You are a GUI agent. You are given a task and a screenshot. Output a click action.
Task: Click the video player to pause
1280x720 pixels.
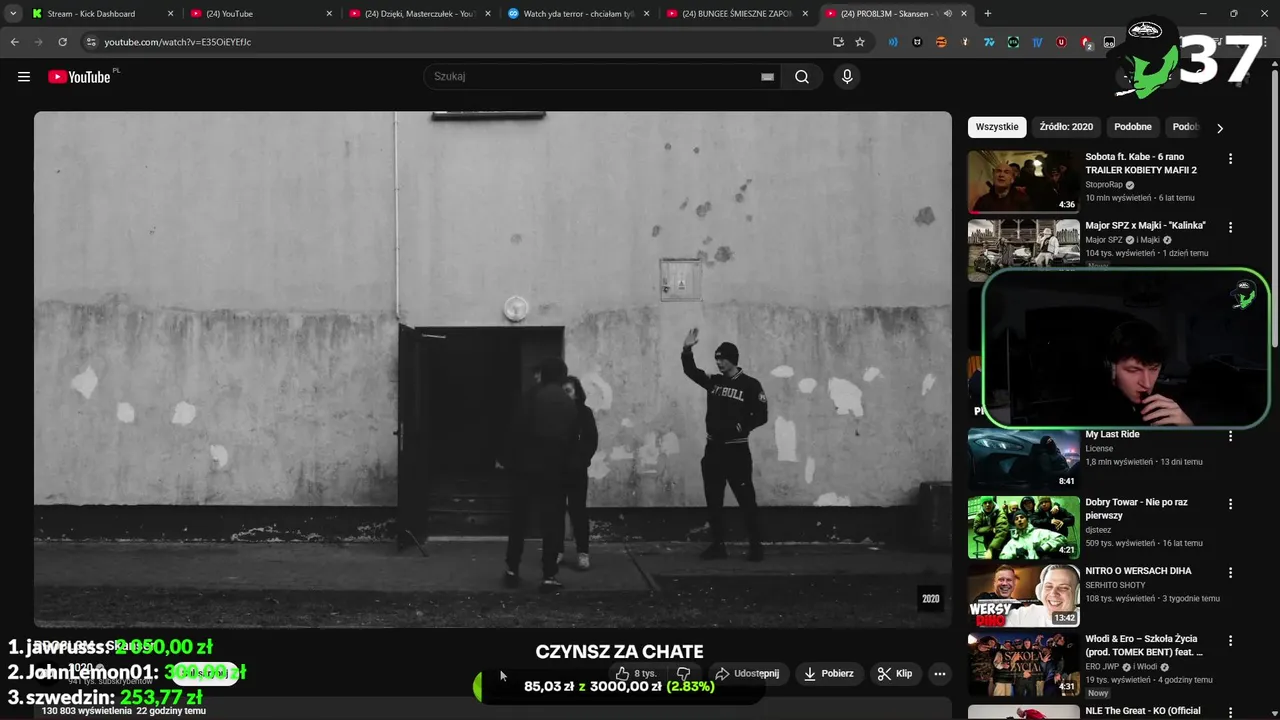click(x=492, y=368)
